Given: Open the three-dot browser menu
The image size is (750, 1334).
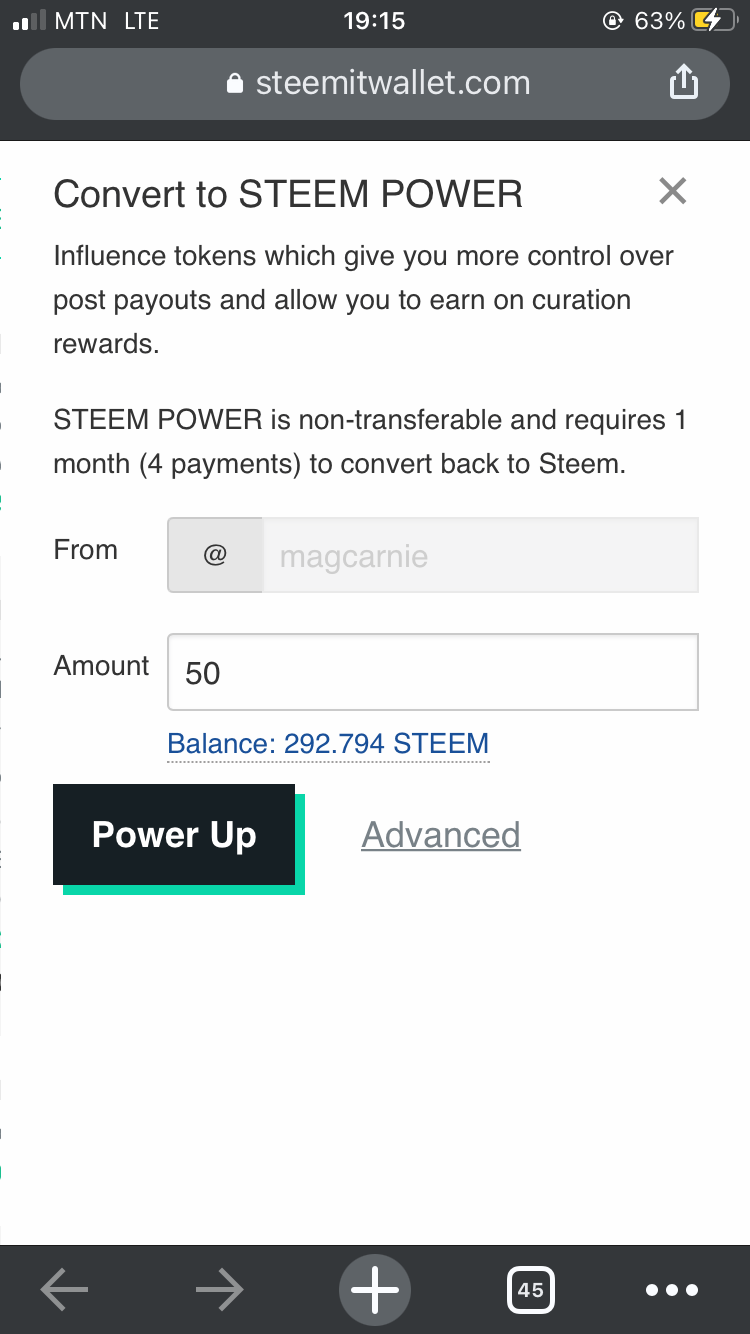Looking at the screenshot, I should (672, 1290).
